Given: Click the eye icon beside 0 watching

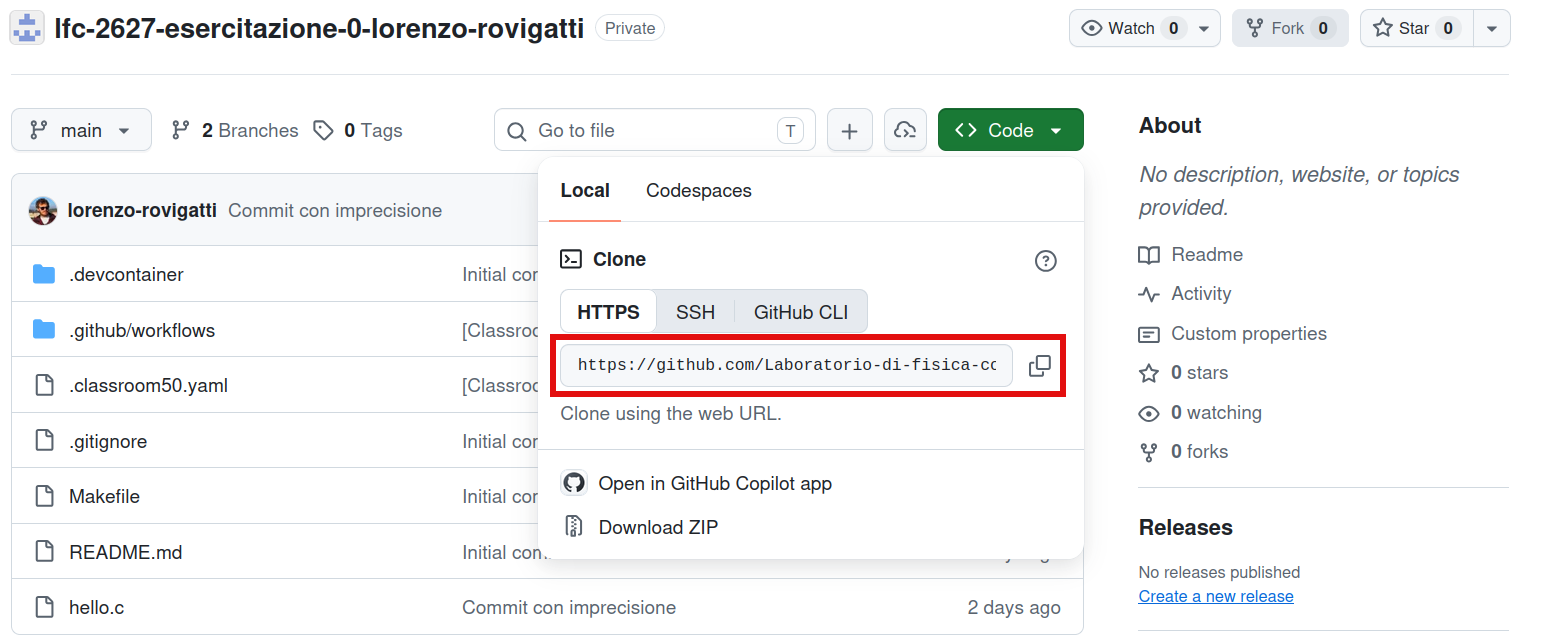Looking at the screenshot, I should [1149, 413].
